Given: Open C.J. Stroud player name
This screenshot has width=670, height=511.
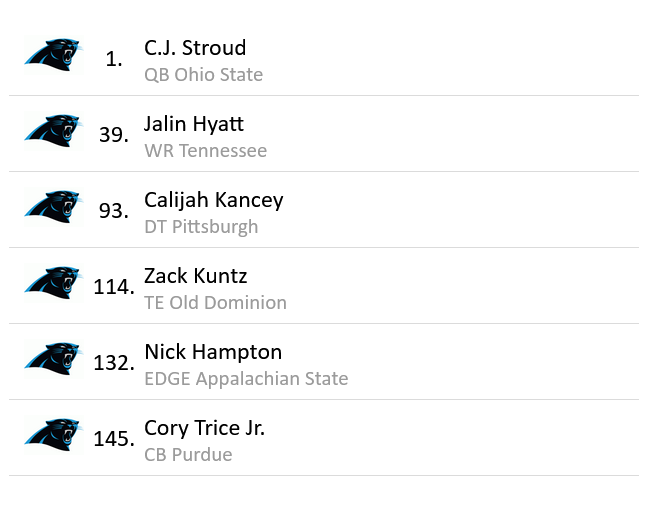Looking at the screenshot, I should (x=195, y=48).
